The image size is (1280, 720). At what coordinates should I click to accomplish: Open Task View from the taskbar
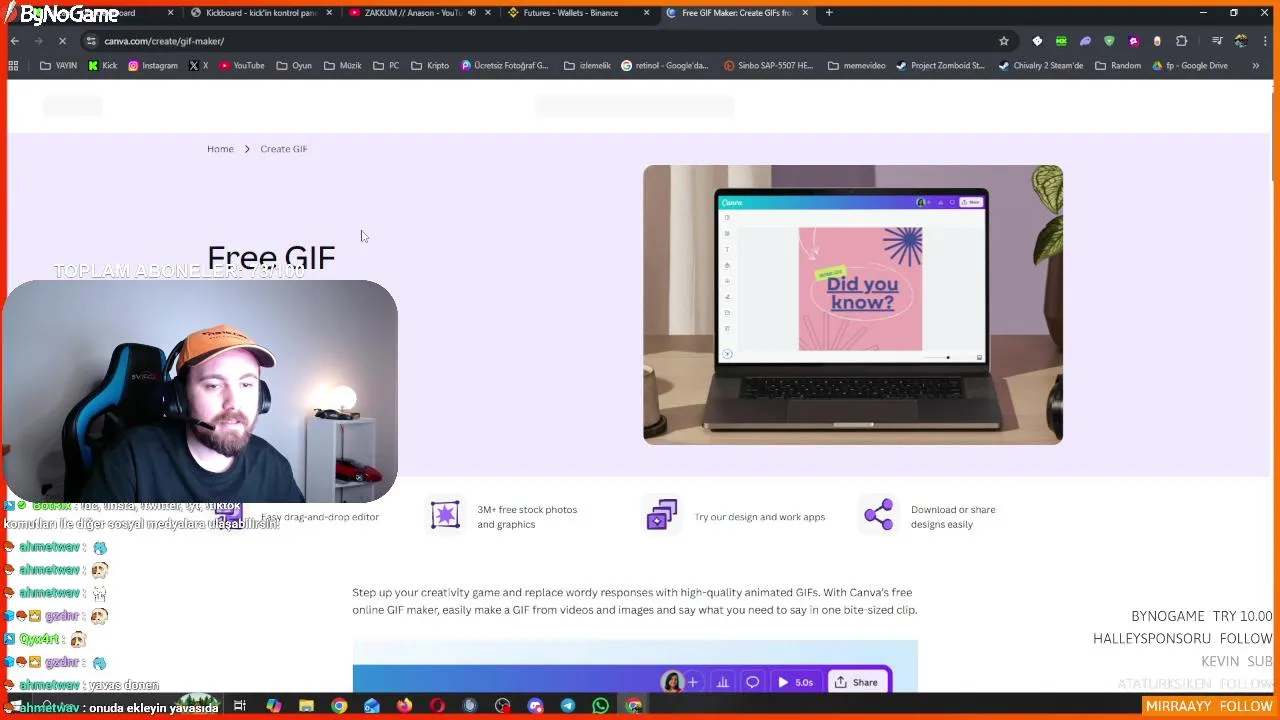click(240, 706)
